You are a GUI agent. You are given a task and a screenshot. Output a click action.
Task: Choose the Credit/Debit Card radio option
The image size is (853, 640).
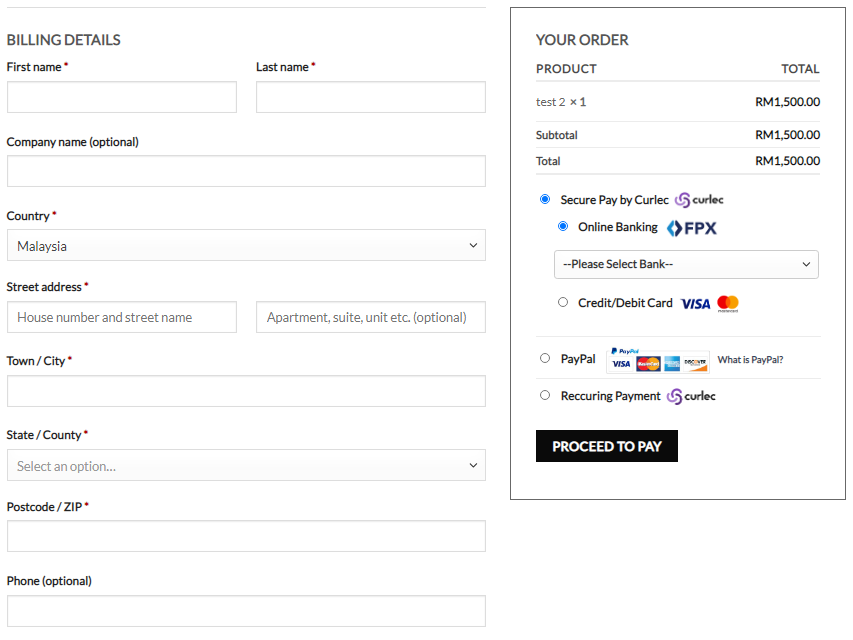pos(563,302)
